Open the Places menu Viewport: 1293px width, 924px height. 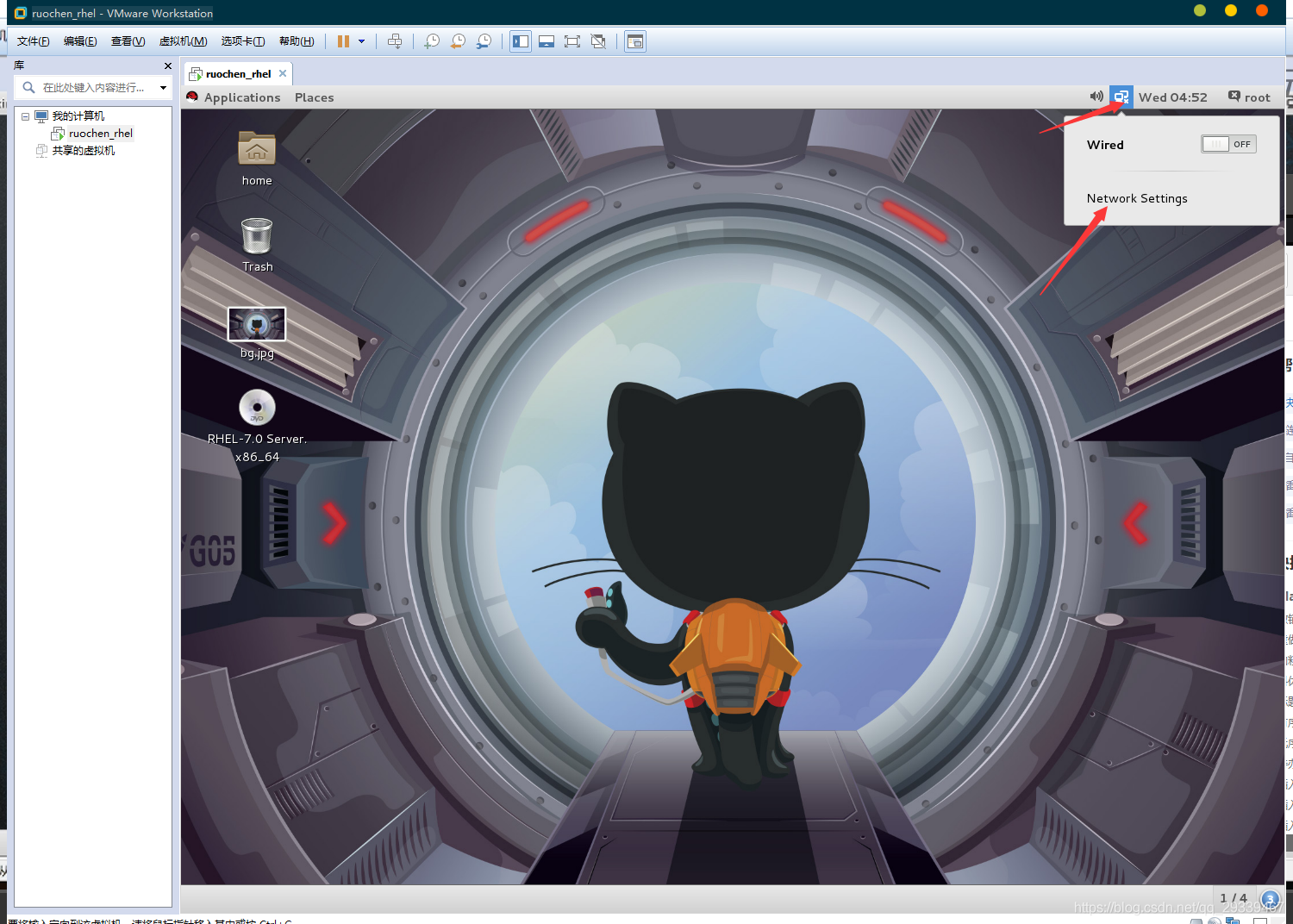315,97
